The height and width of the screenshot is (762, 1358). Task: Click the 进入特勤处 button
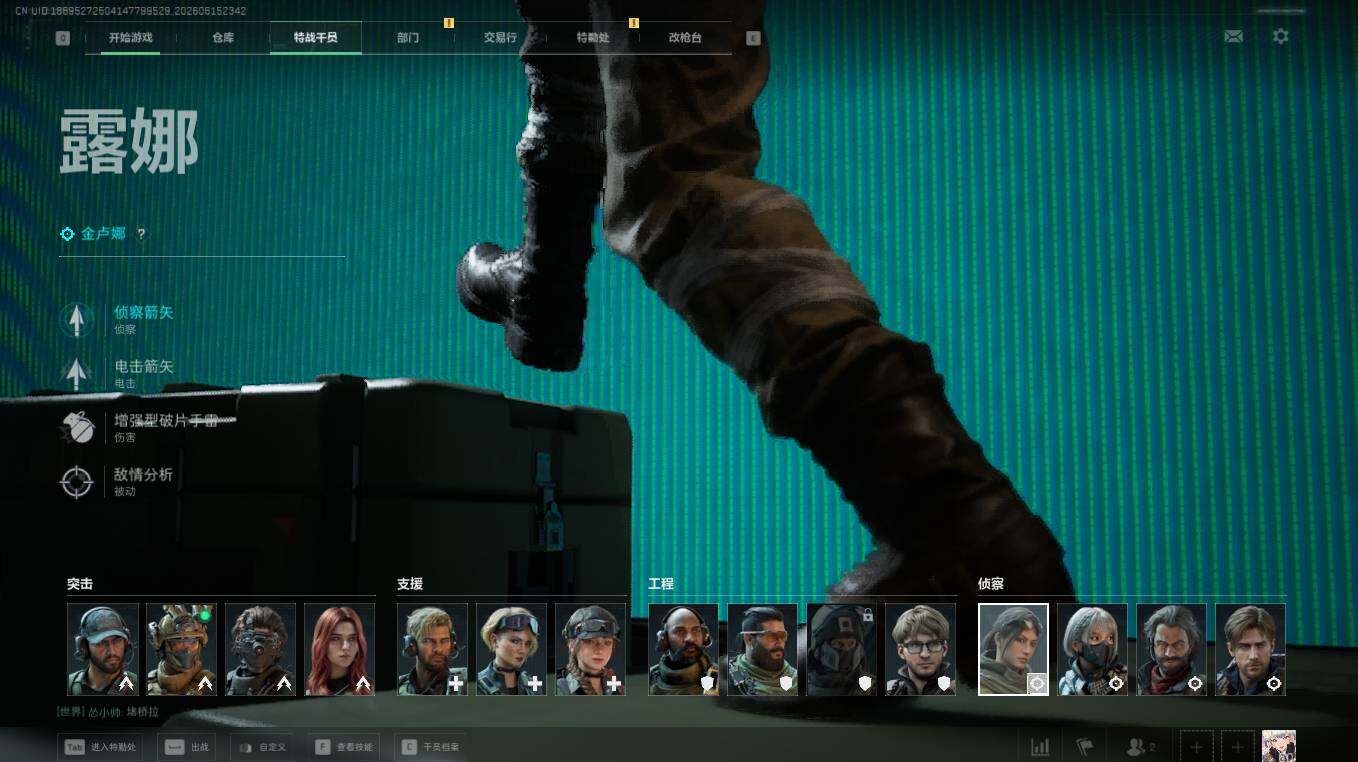click(101, 747)
